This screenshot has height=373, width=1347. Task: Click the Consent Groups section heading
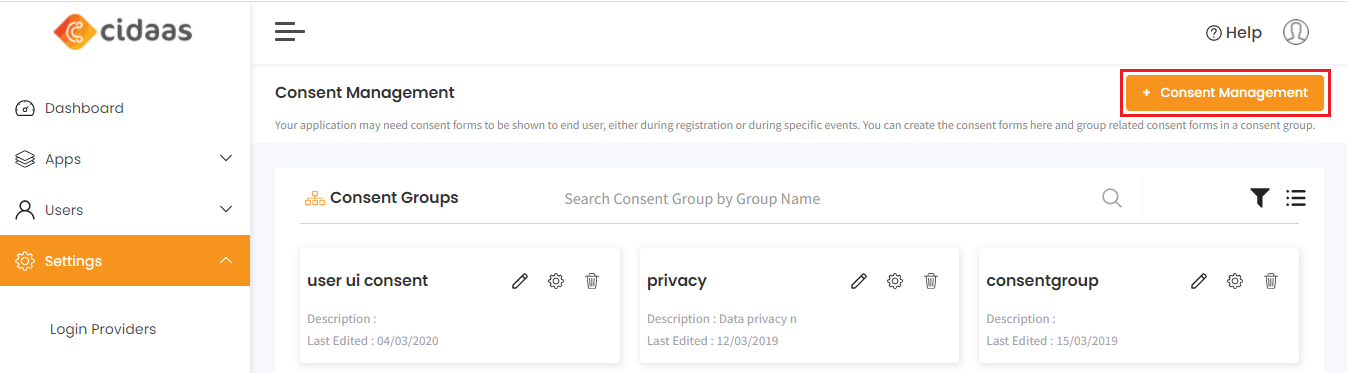(394, 198)
